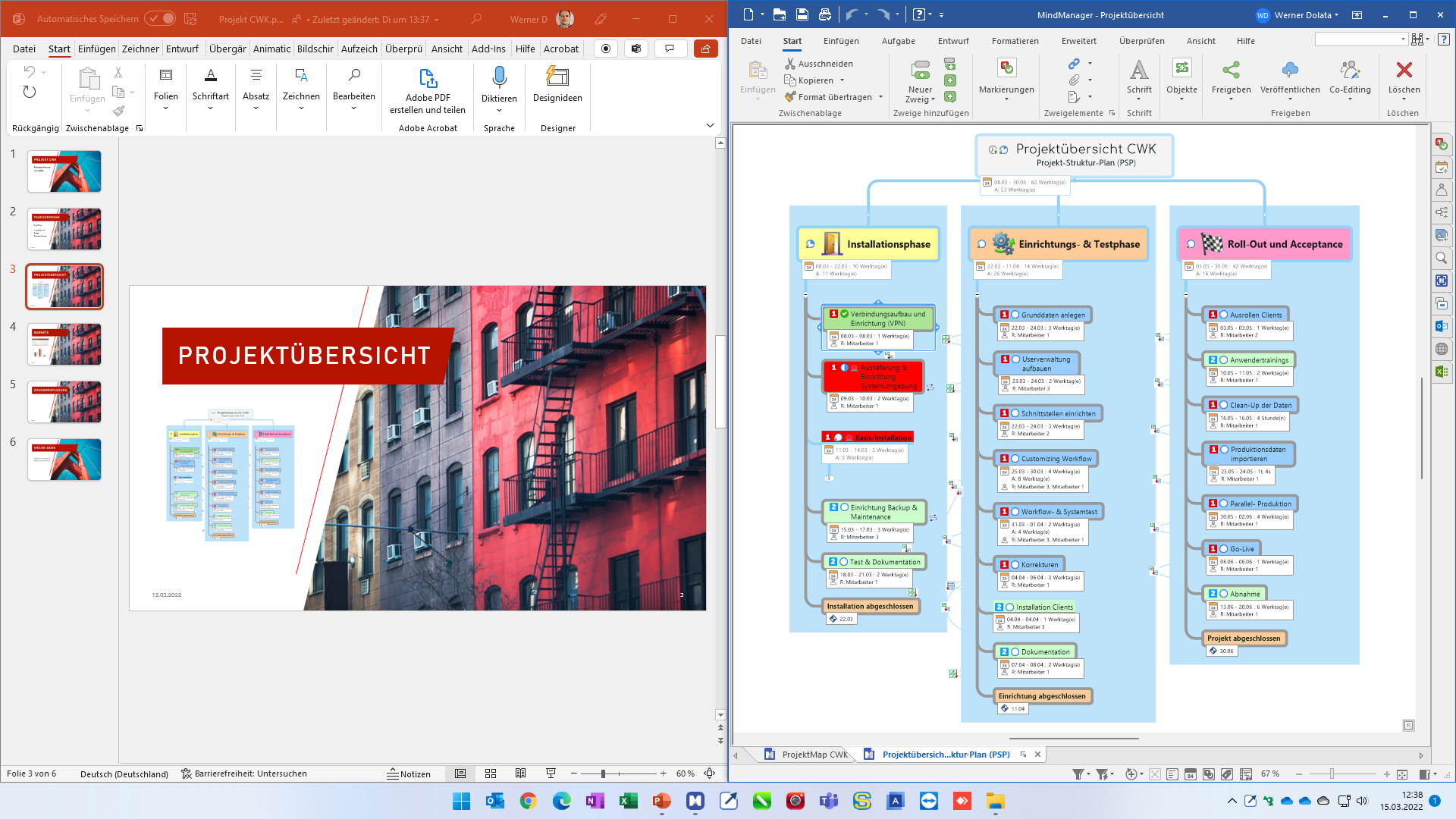The width and height of the screenshot is (1456, 819).
Task: Toggle green checkmark on Verbindungsaufbau topic
Action: click(844, 313)
